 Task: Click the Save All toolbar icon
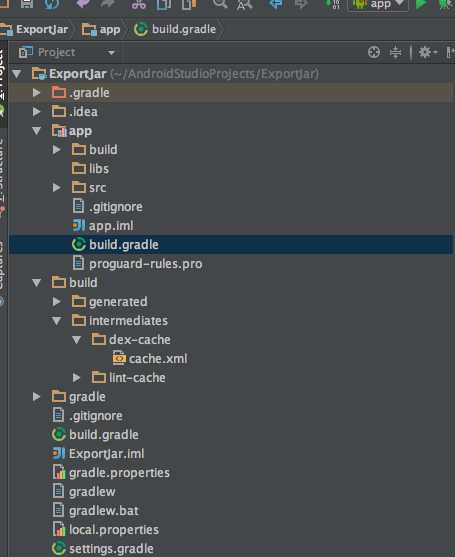coord(27,4)
